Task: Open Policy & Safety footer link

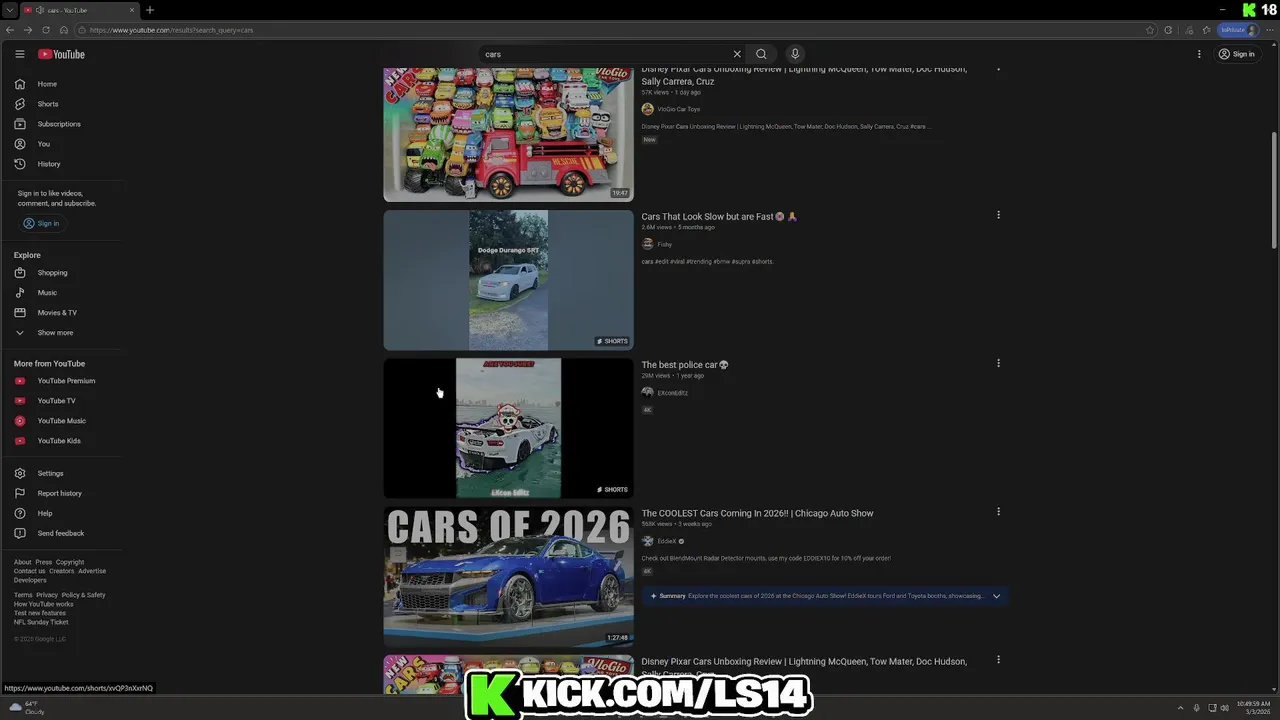Action: [x=83, y=595]
